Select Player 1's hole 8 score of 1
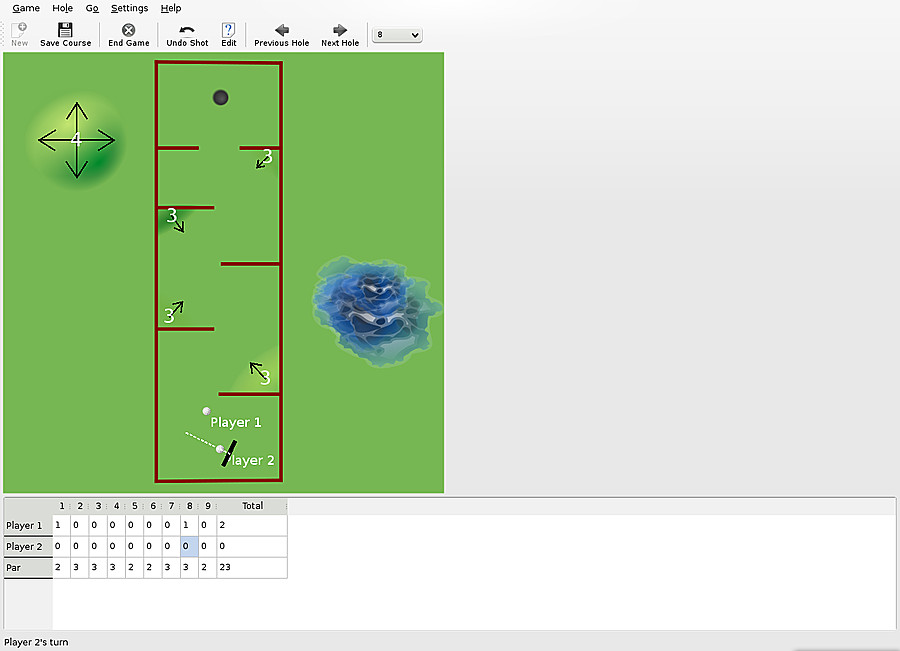 click(x=189, y=525)
